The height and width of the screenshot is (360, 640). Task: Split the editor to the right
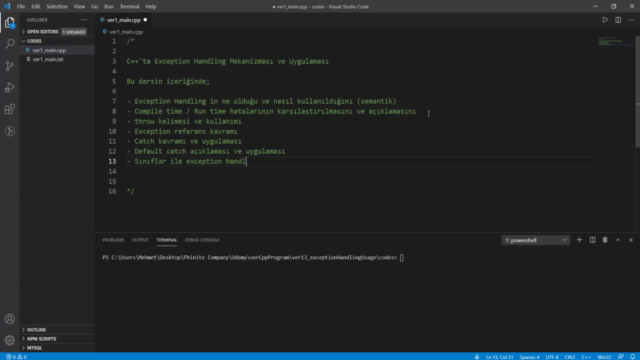tap(618, 20)
